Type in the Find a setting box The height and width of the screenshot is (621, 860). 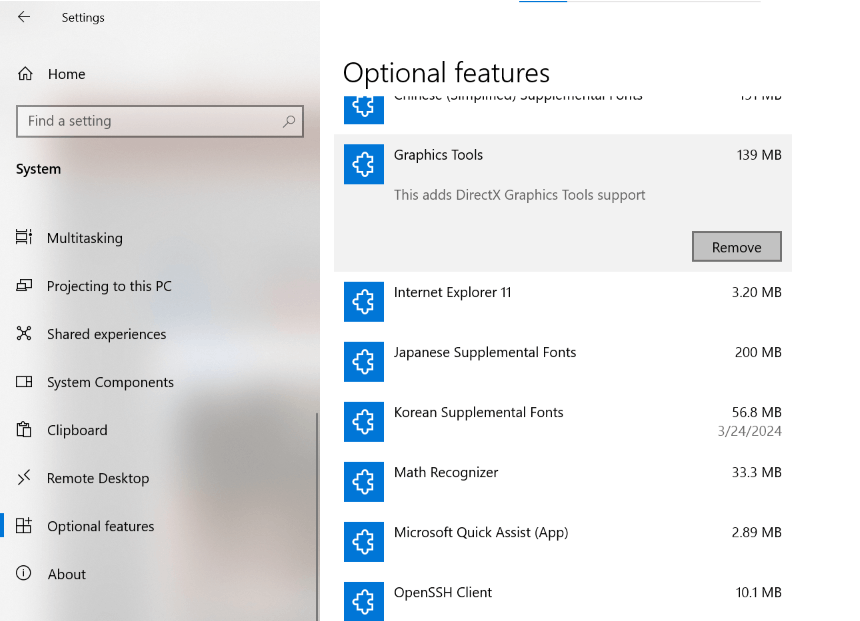[x=150, y=121]
